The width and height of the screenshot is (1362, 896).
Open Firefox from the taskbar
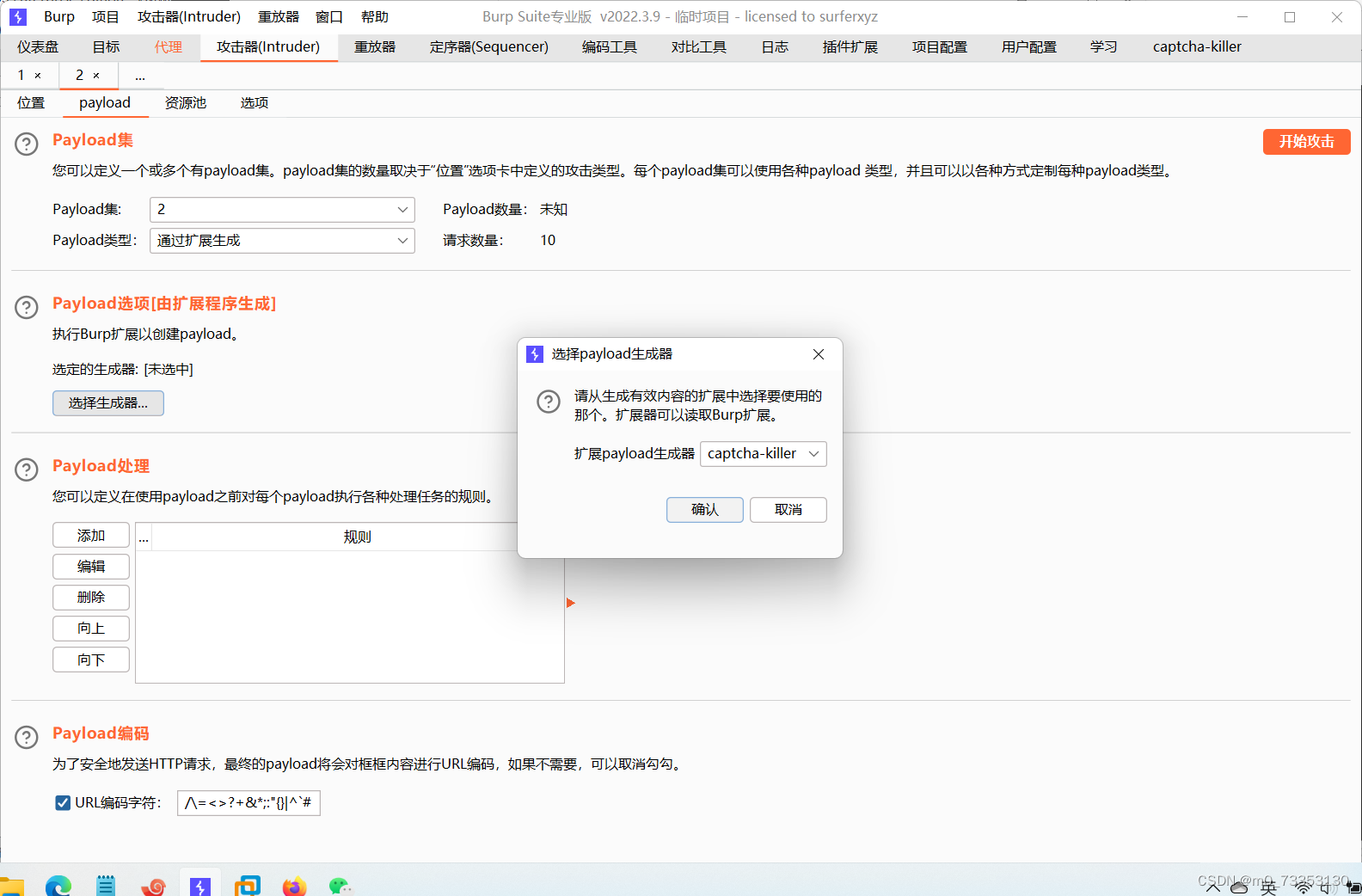point(294,886)
